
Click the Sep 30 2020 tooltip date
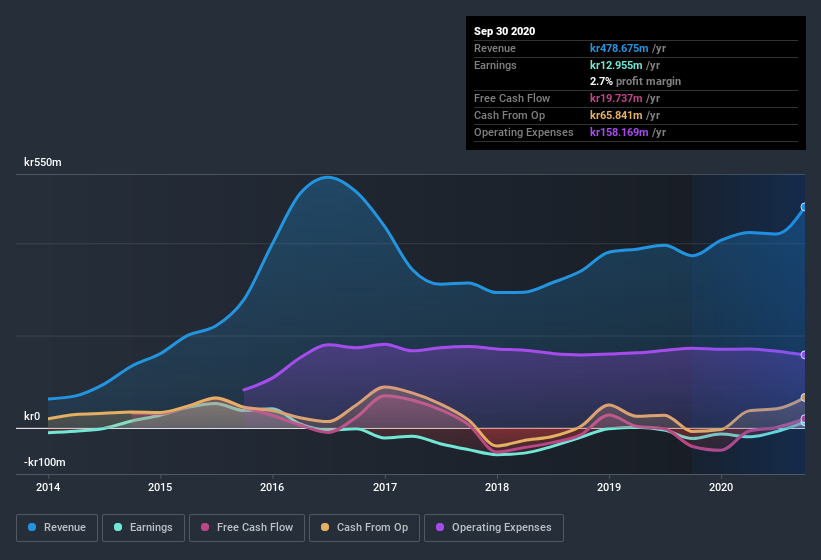[505, 31]
